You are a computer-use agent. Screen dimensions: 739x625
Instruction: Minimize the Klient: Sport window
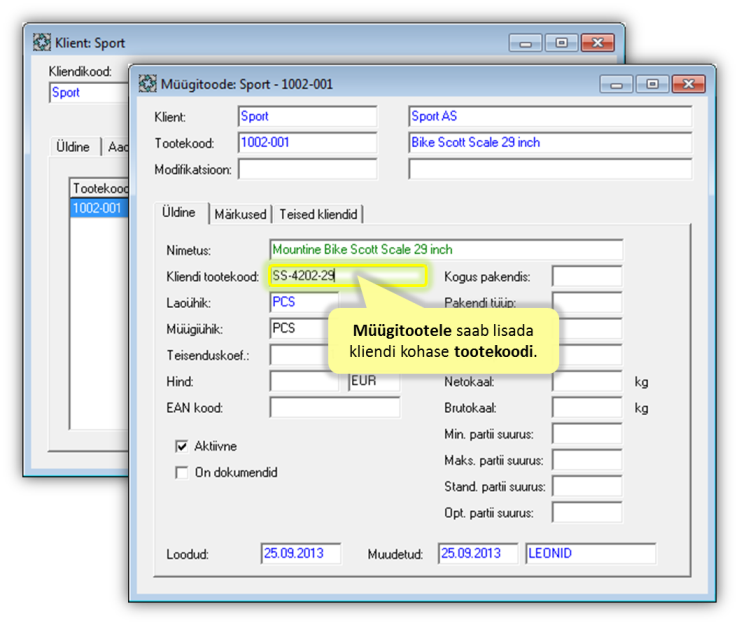click(526, 43)
